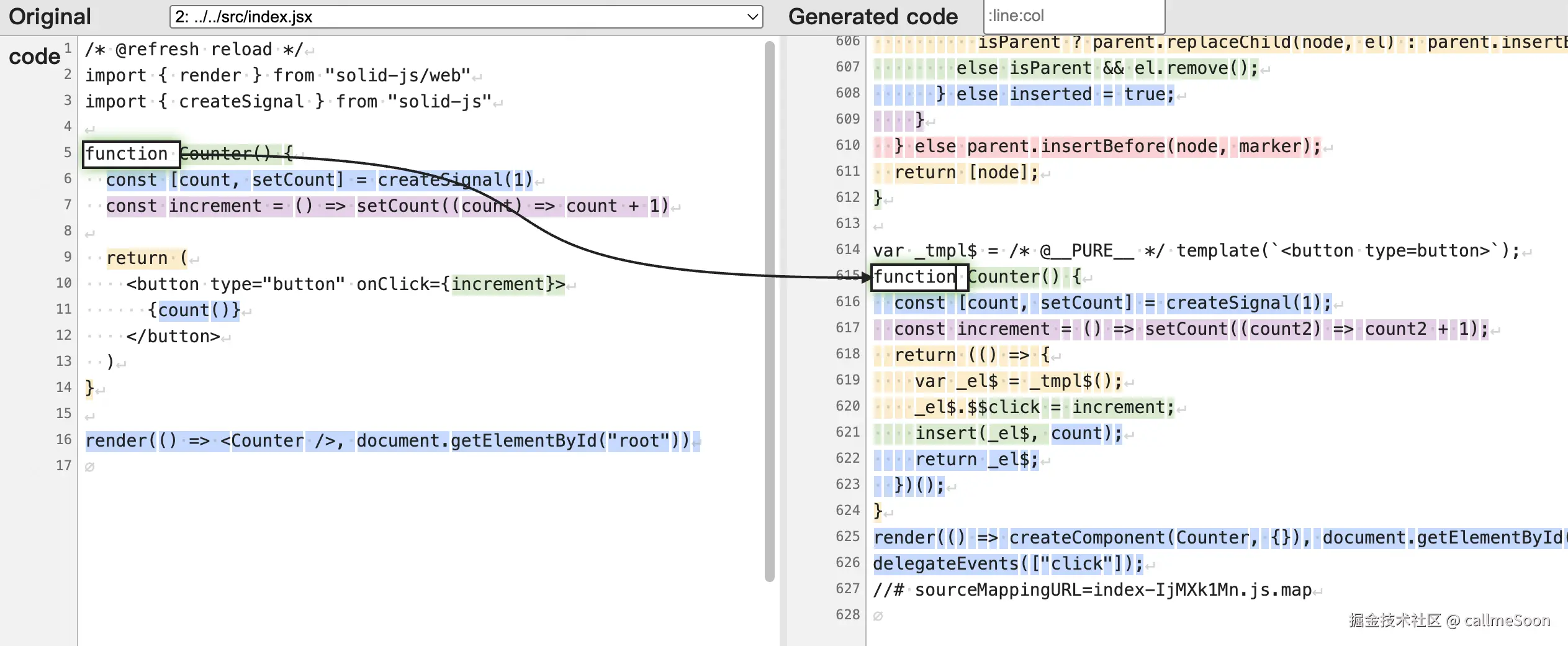This screenshot has height=646, width=1568.
Task: Select "createSignal" in the line 3 import statement
Action: coord(241,101)
